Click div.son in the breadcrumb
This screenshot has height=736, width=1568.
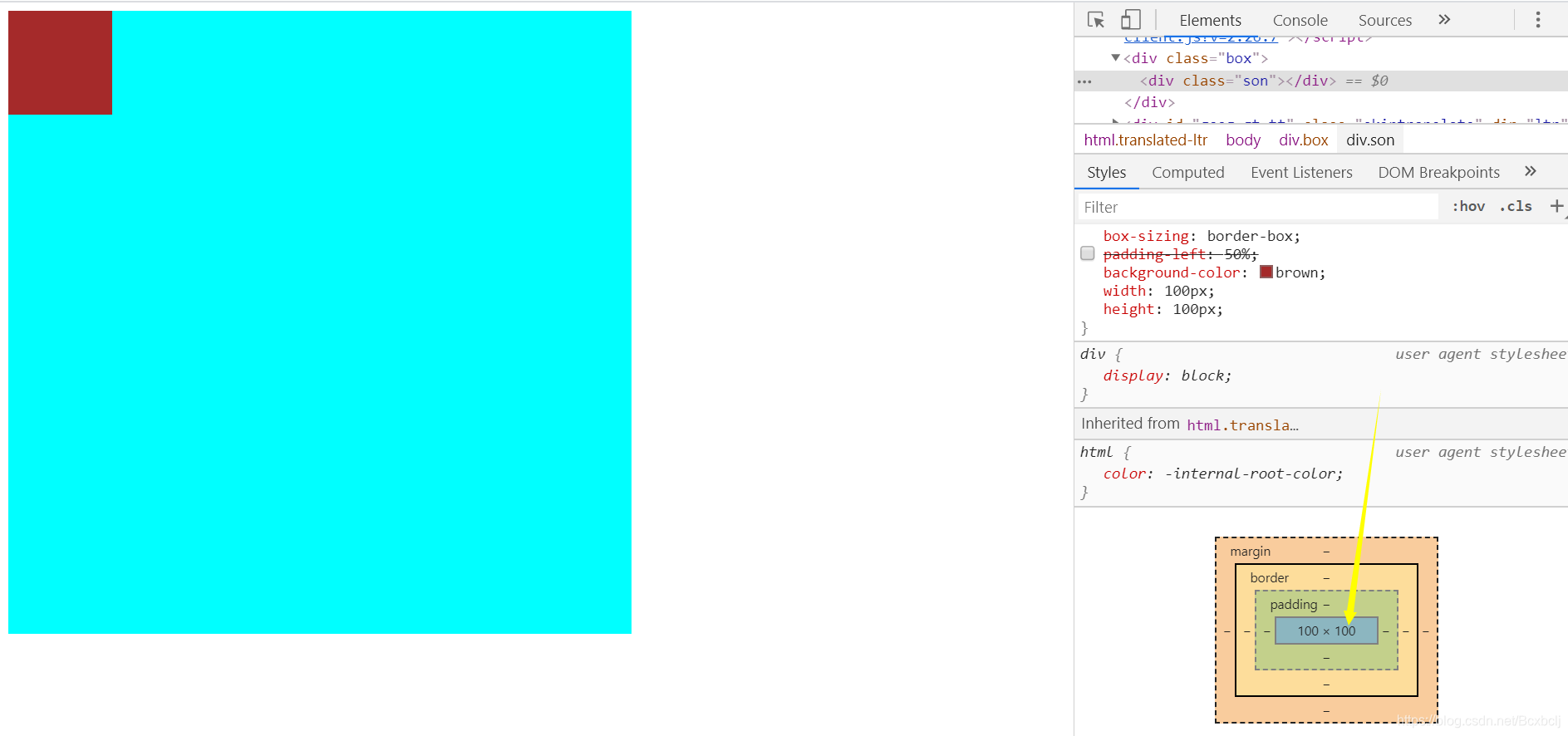1370,140
